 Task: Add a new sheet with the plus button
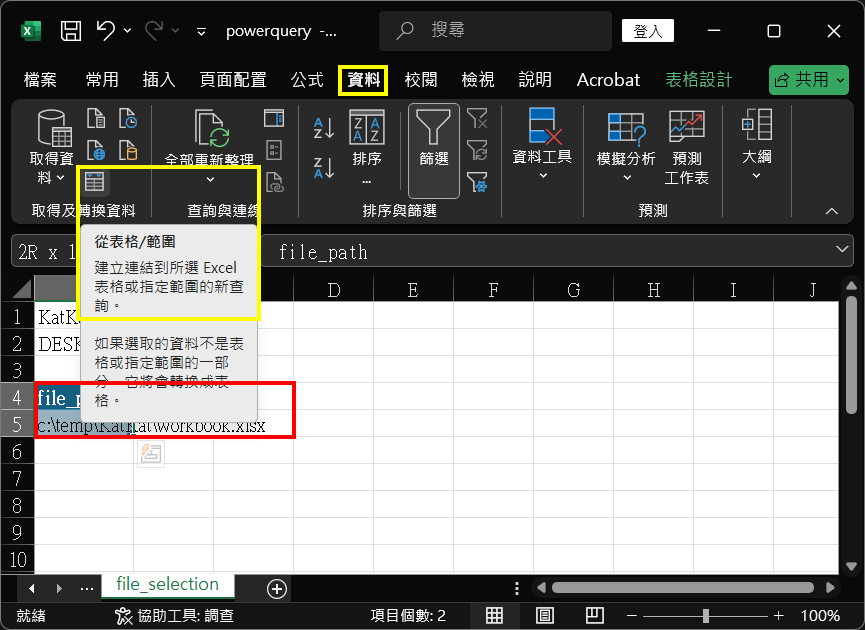277,588
